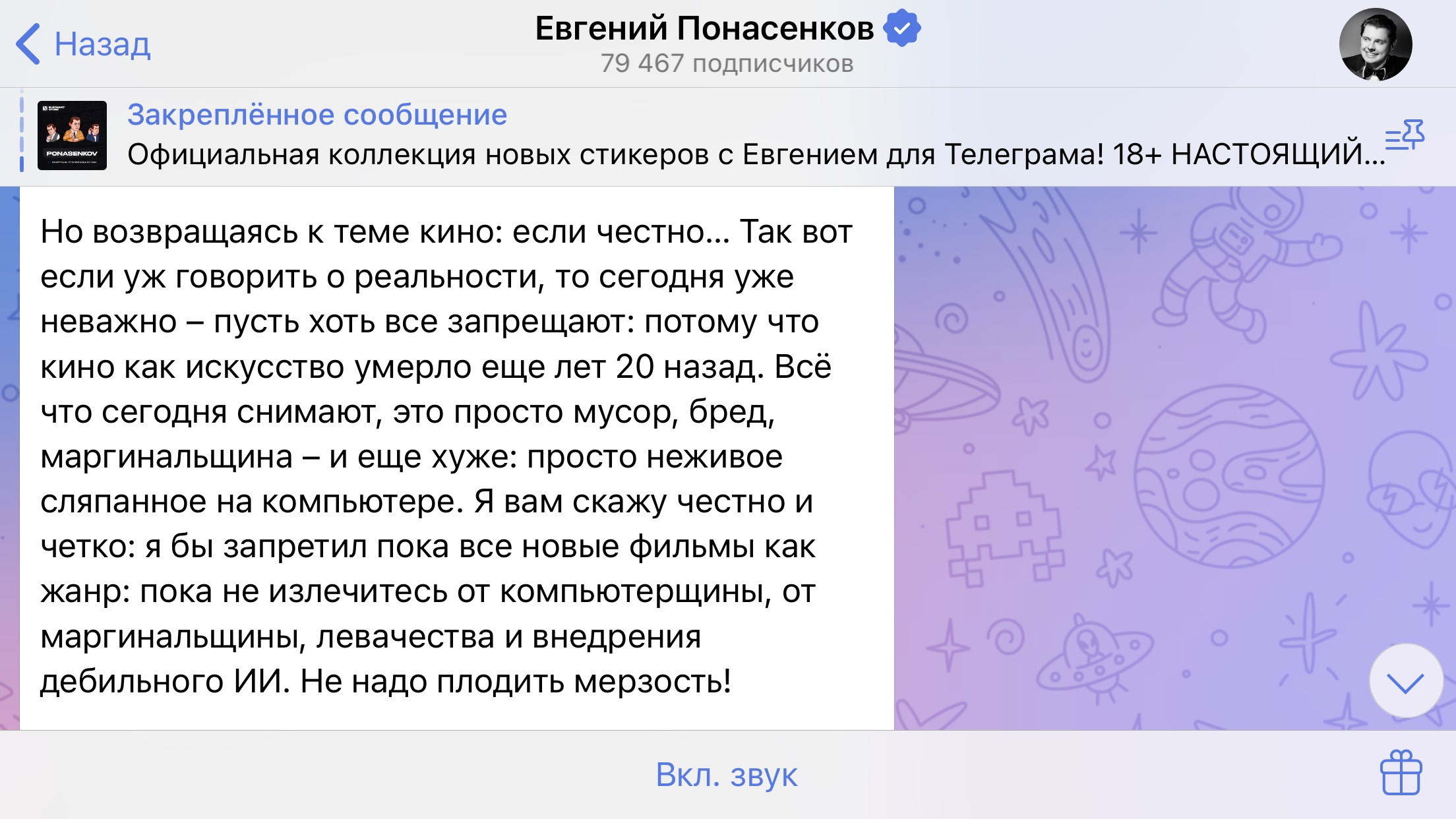
Task: Open the pinned messages list icon
Action: 1405,135
